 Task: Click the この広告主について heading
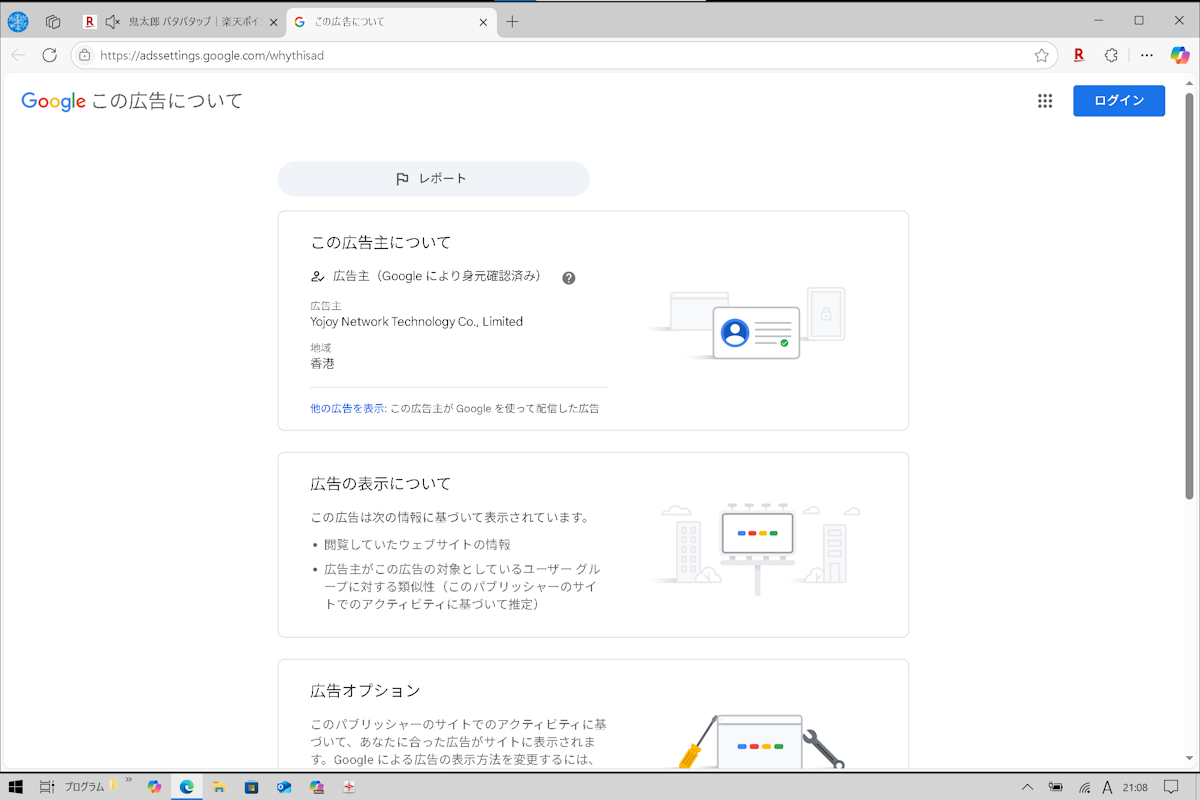coord(381,243)
